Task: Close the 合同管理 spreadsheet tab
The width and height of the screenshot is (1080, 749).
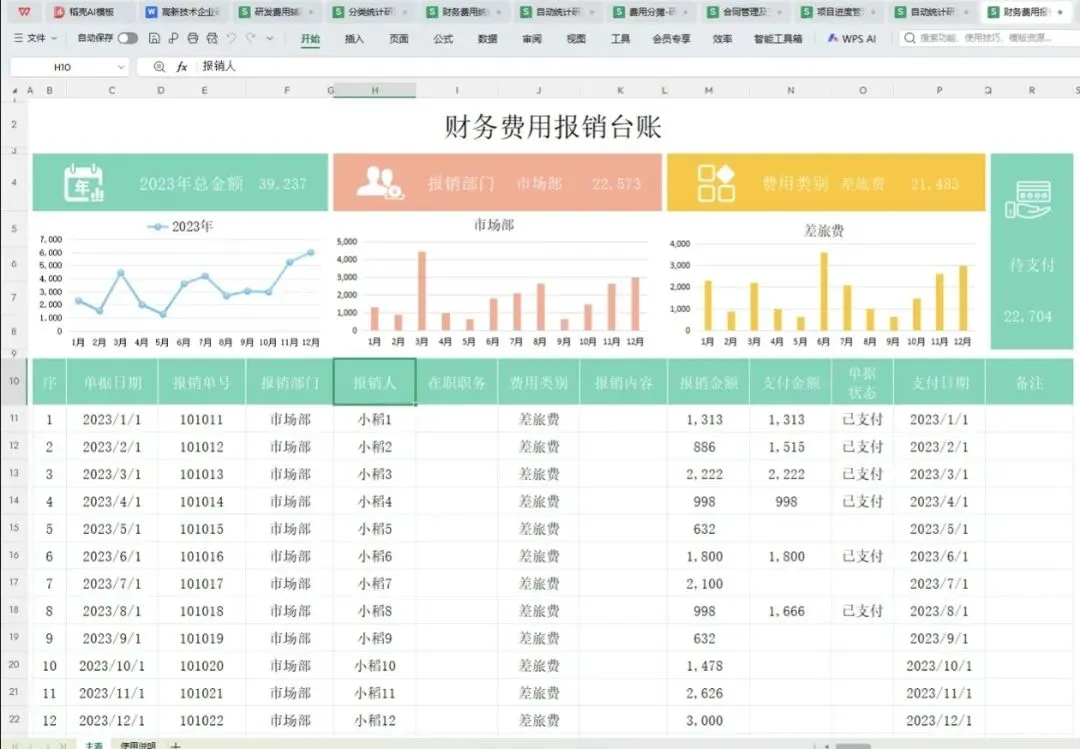Action: pos(780,12)
